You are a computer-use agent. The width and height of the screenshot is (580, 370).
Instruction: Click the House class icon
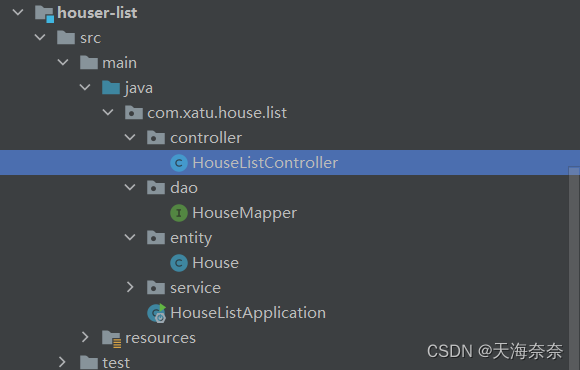point(179,263)
